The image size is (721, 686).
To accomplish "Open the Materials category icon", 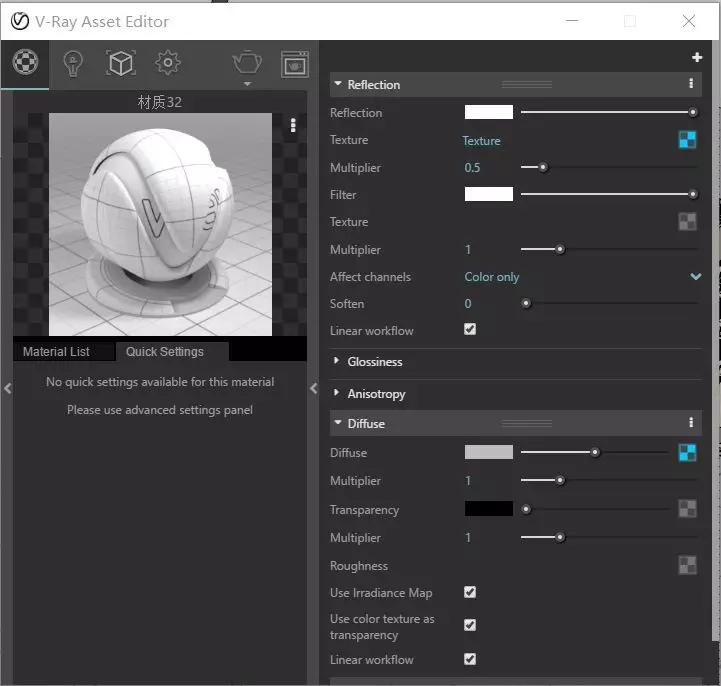I will click(25, 62).
